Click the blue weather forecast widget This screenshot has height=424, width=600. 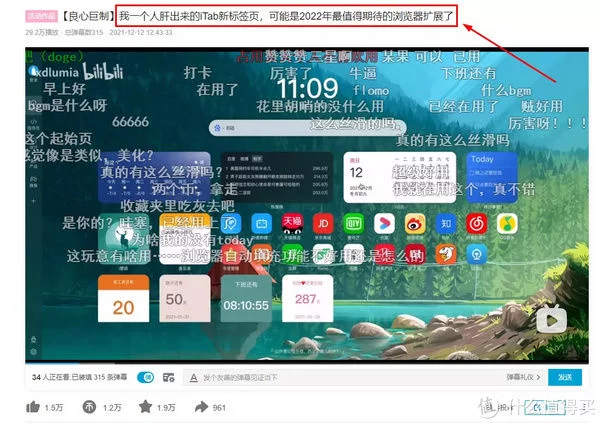[154, 178]
